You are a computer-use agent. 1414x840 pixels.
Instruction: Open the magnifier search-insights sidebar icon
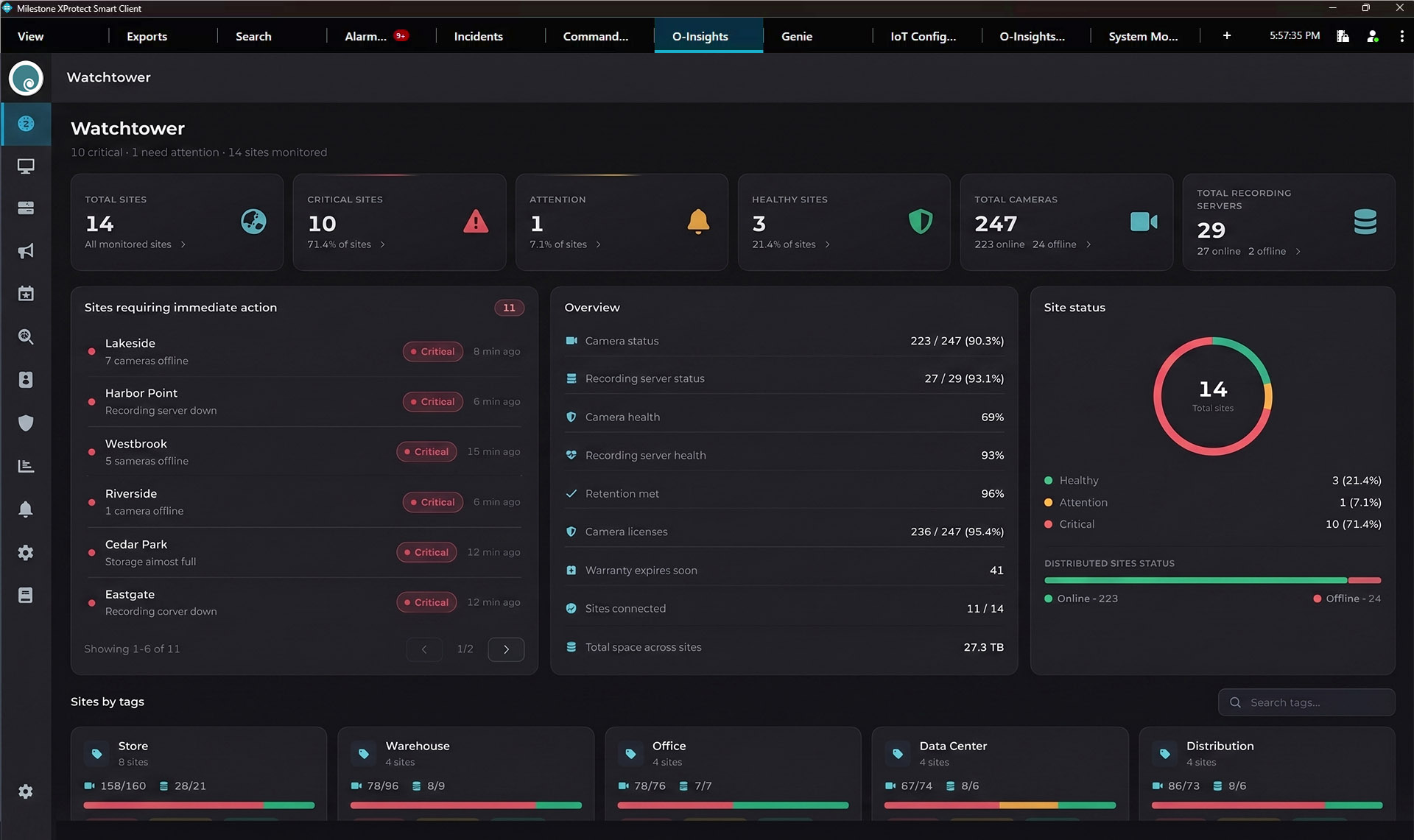[x=26, y=337]
